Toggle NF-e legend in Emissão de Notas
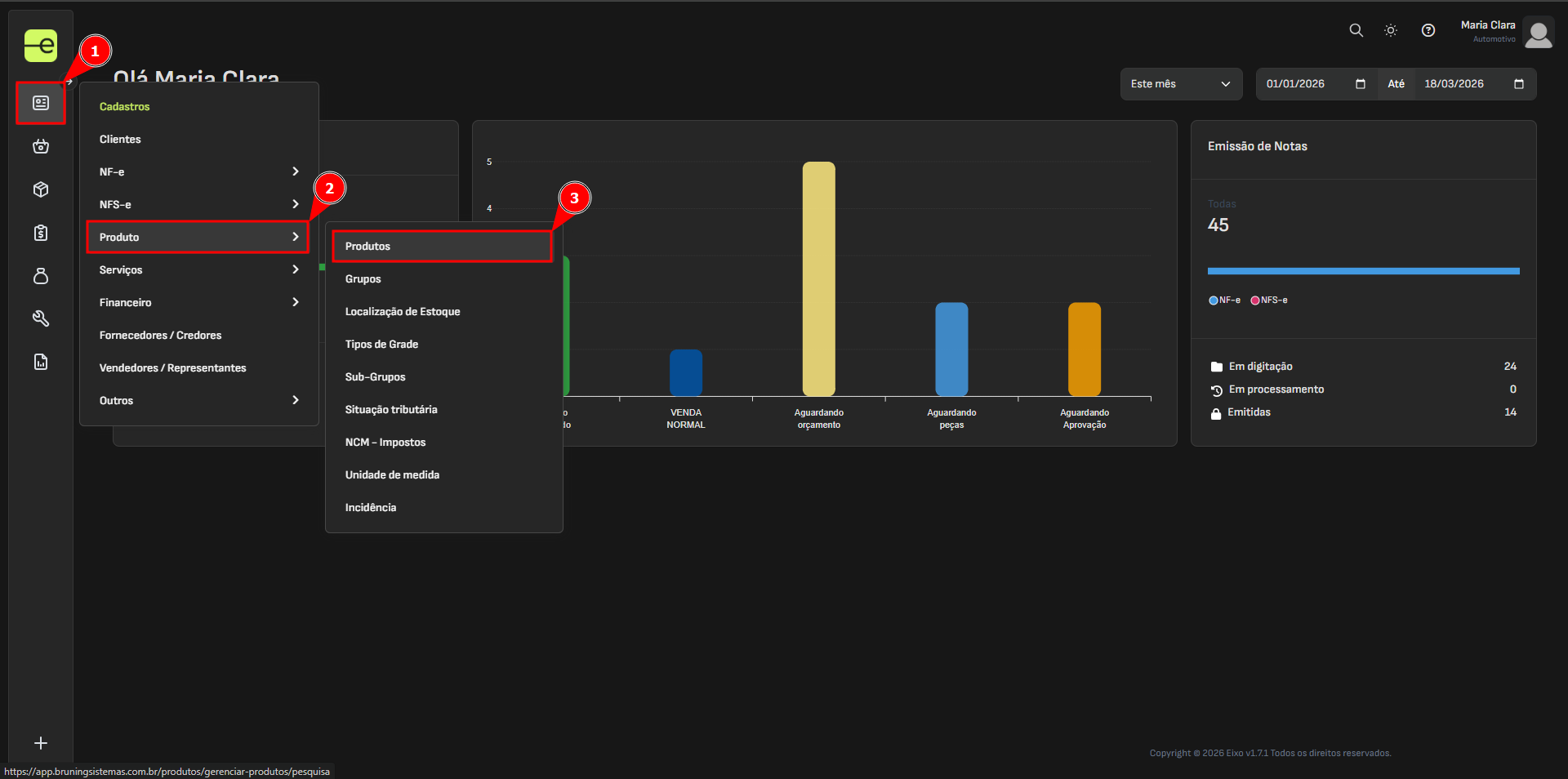The height and width of the screenshot is (779, 1568). 1224,300
